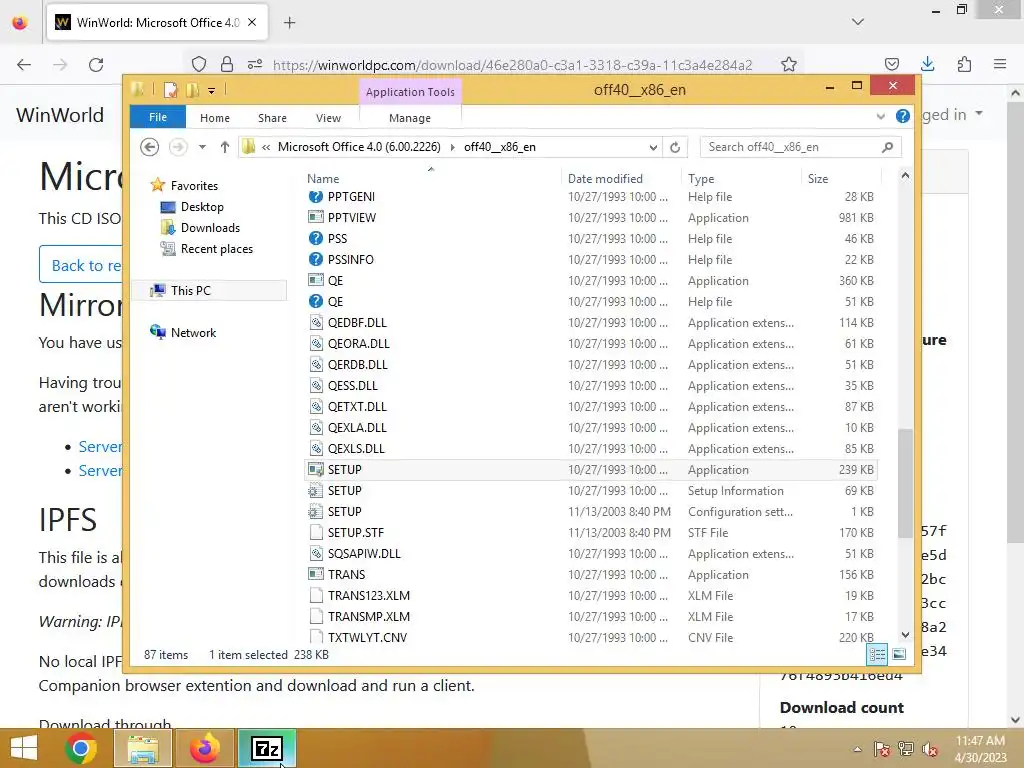Select the PPTVIEW application icon
The height and width of the screenshot is (768, 1024).
click(x=315, y=217)
